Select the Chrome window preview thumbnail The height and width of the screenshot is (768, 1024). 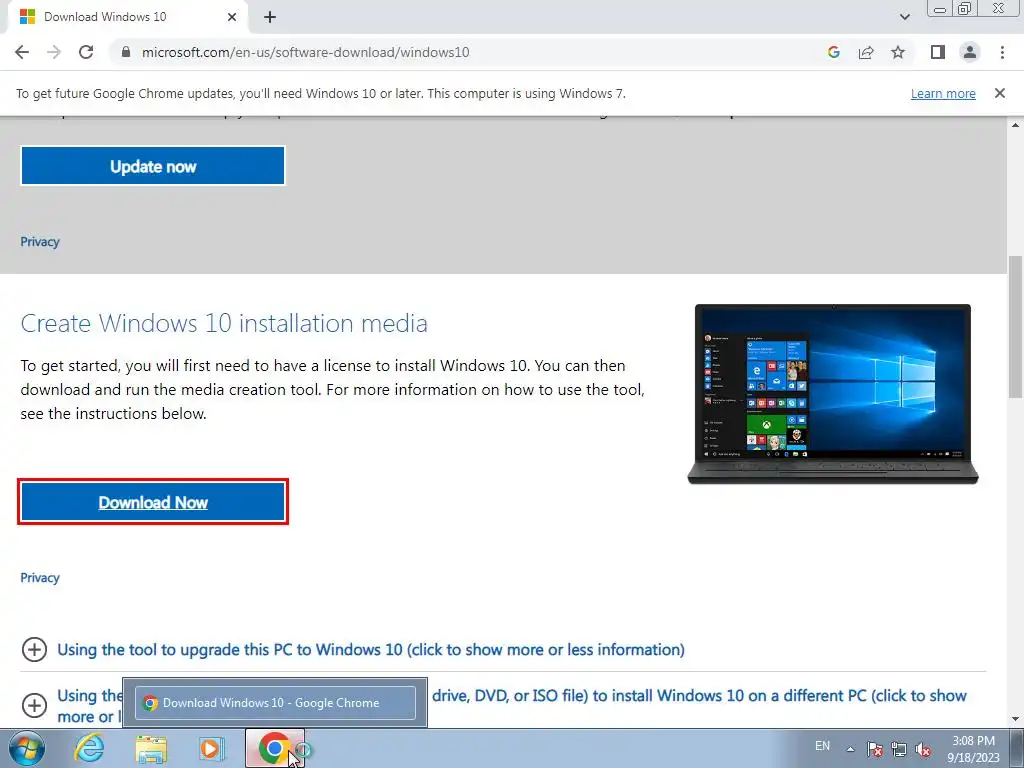(x=275, y=703)
